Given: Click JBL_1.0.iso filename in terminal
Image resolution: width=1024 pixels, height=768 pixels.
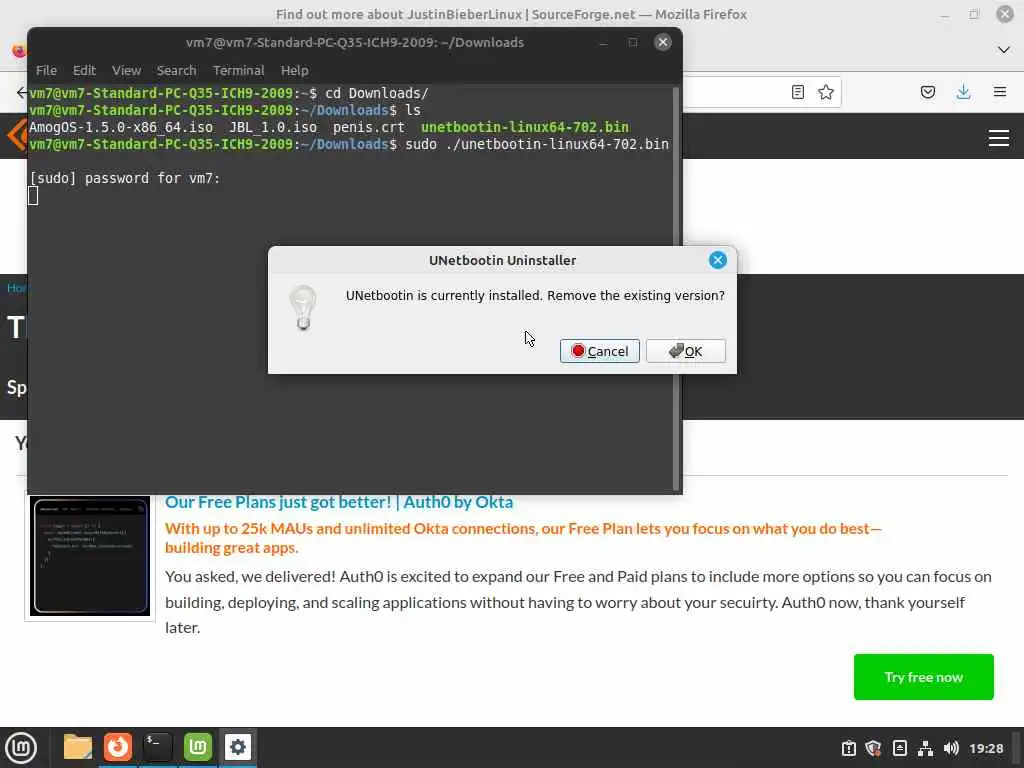Looking at the screenshot, I should coord(273,127).
